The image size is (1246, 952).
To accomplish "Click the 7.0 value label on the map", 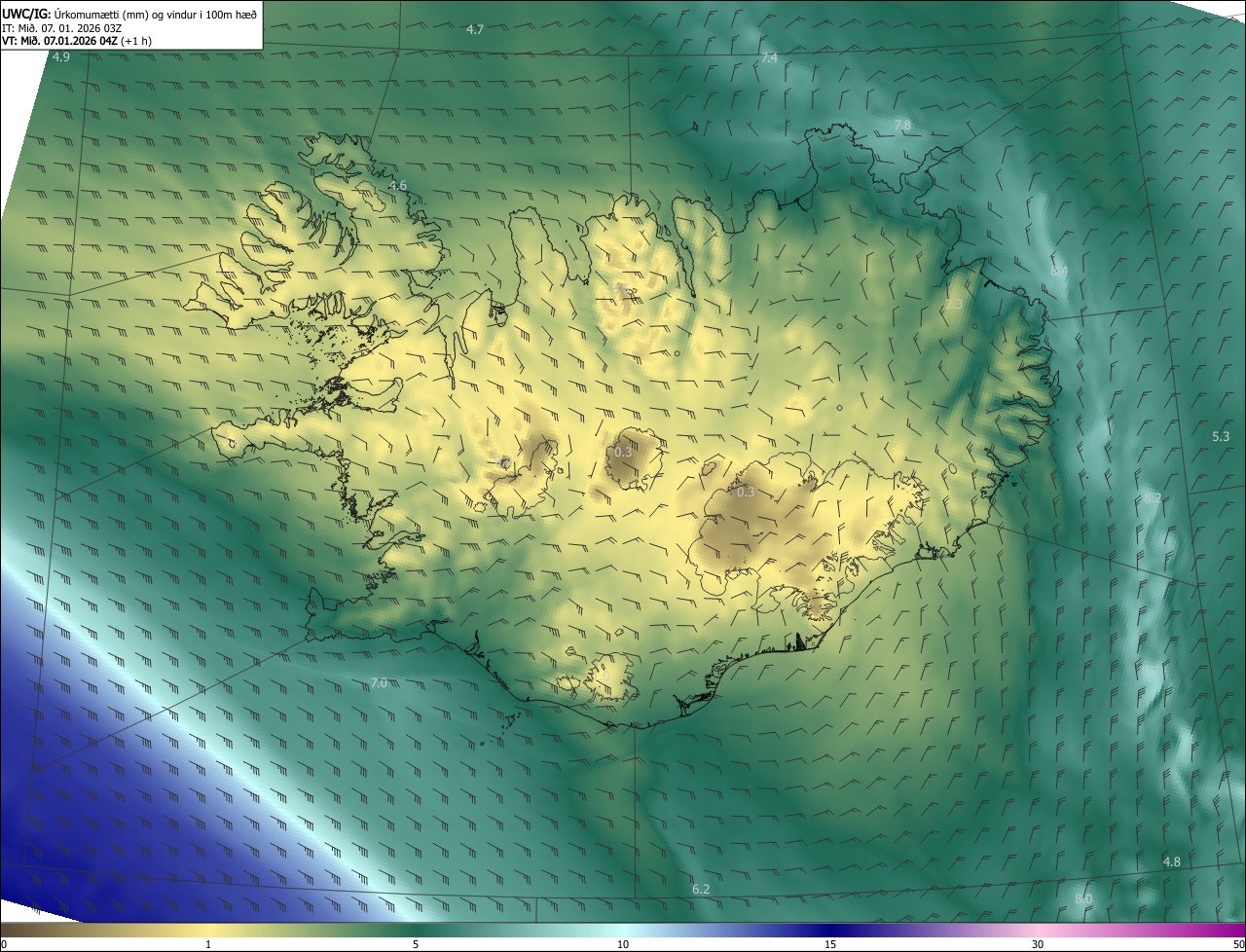I will pos(379,683).
